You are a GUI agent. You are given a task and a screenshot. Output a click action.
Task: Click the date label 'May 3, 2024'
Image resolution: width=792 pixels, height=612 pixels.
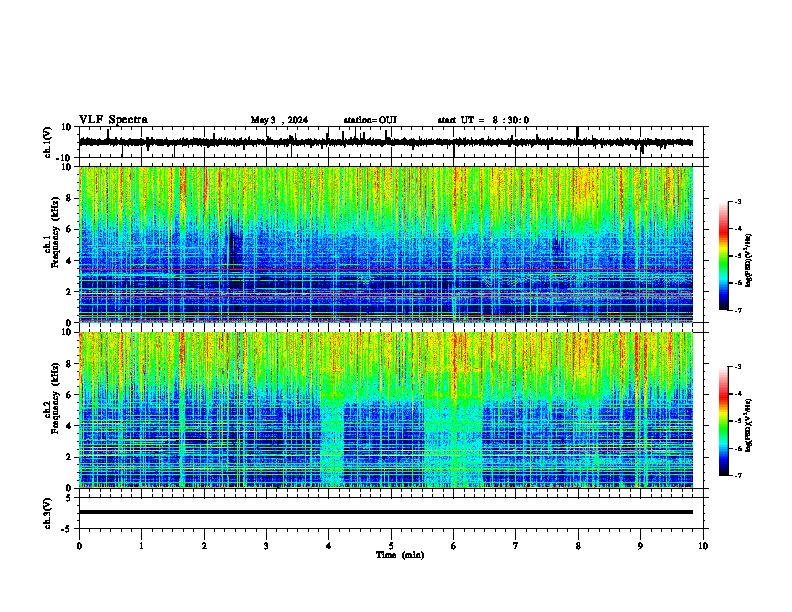[279, 120]
